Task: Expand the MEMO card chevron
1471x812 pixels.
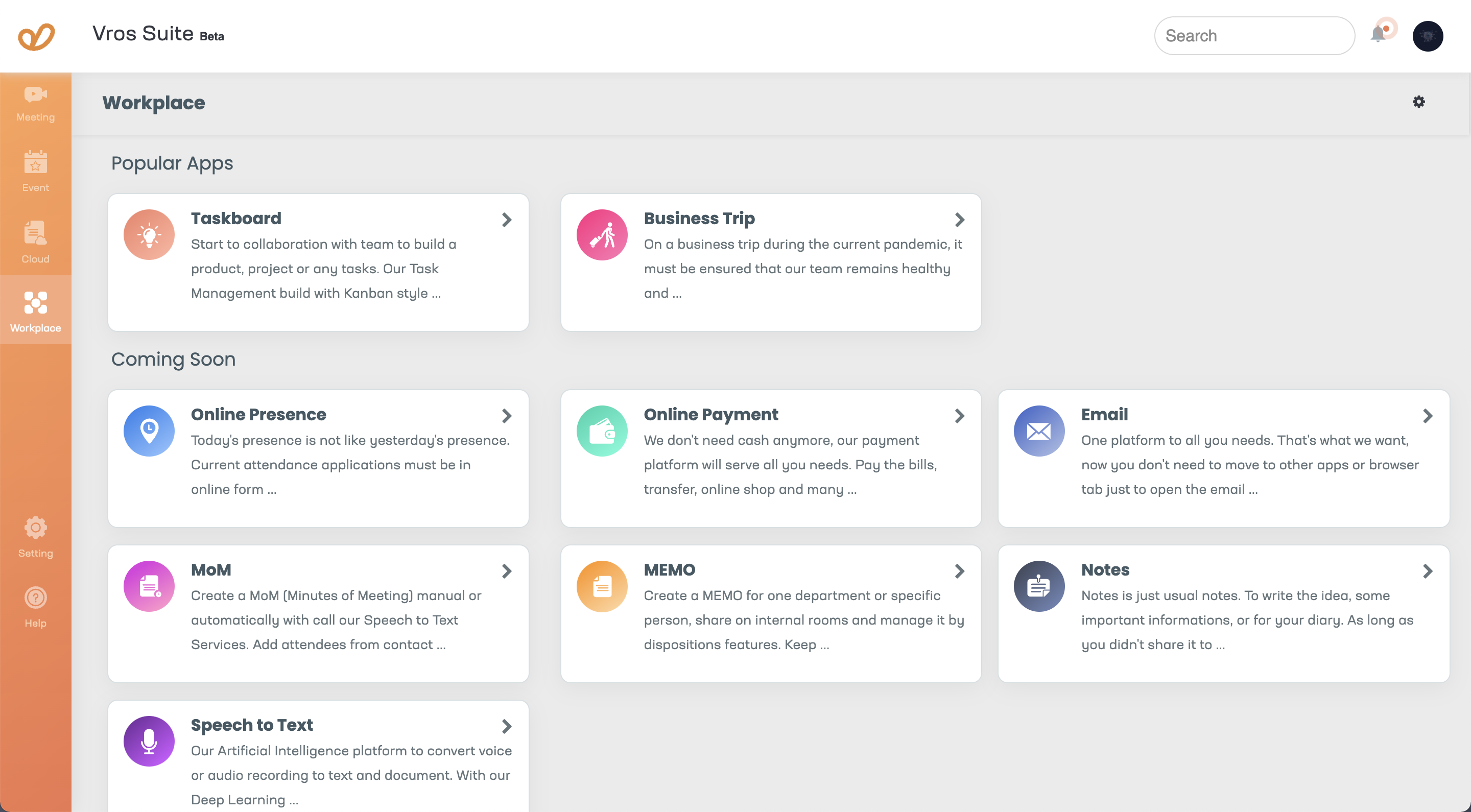Action: pyautogui.click(x=959, y=571)
